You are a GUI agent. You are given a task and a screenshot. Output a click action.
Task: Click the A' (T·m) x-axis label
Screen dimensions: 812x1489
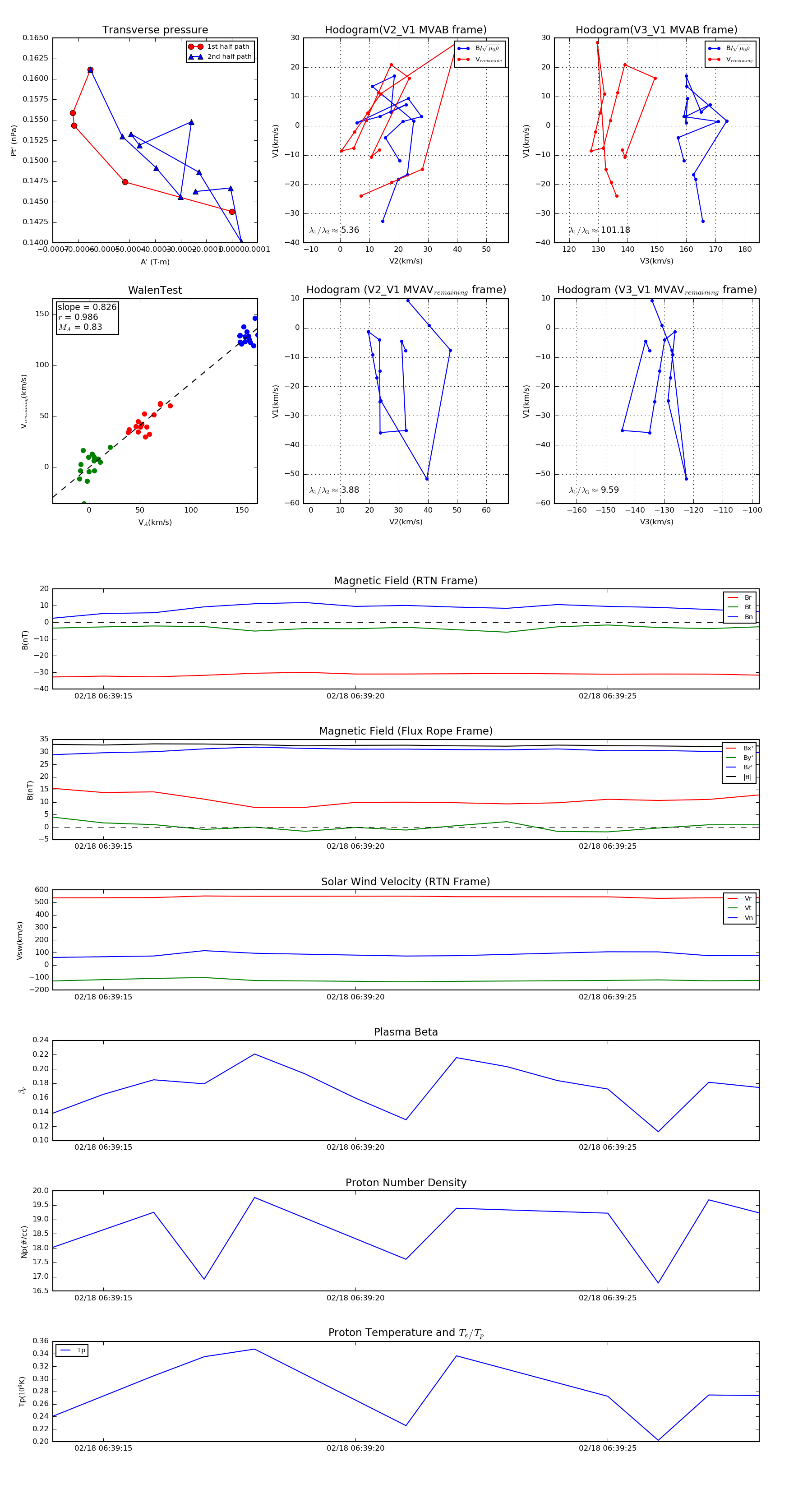tap(155, 262)
